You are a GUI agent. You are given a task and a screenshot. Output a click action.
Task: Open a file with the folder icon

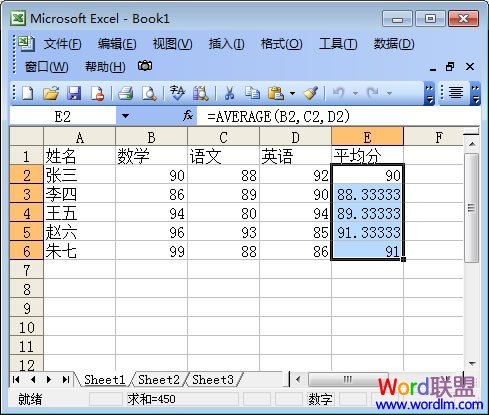coord(51,93)
